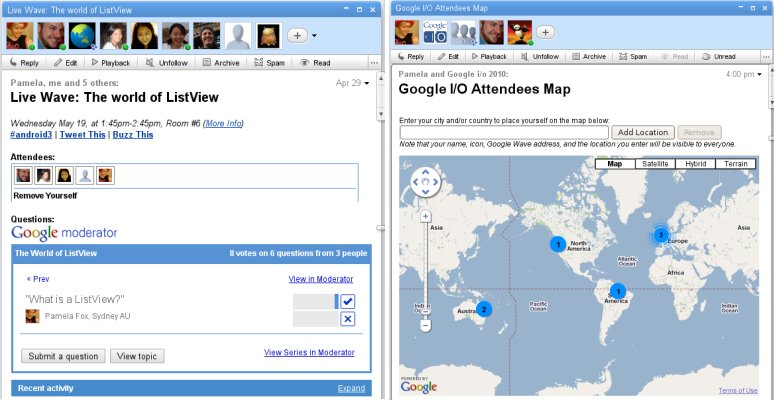Switch map to Satellite view
This screenshot has height=400, width=774.
655,164
